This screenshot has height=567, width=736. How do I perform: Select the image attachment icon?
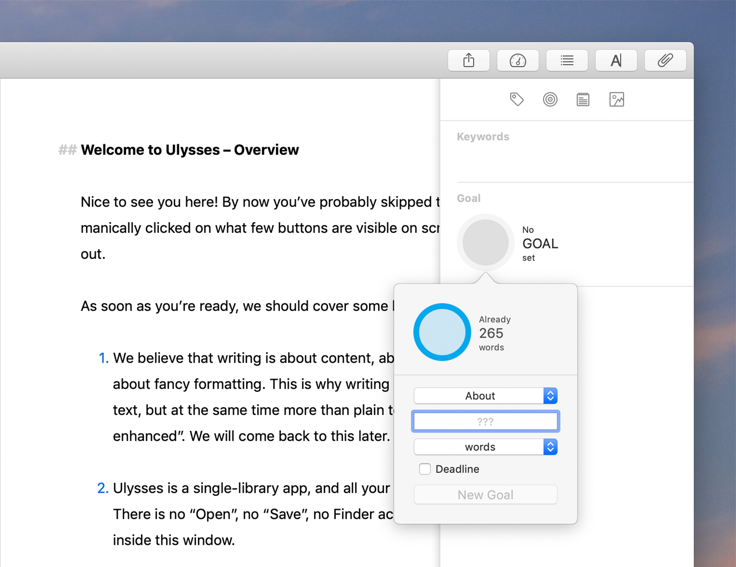616,100
